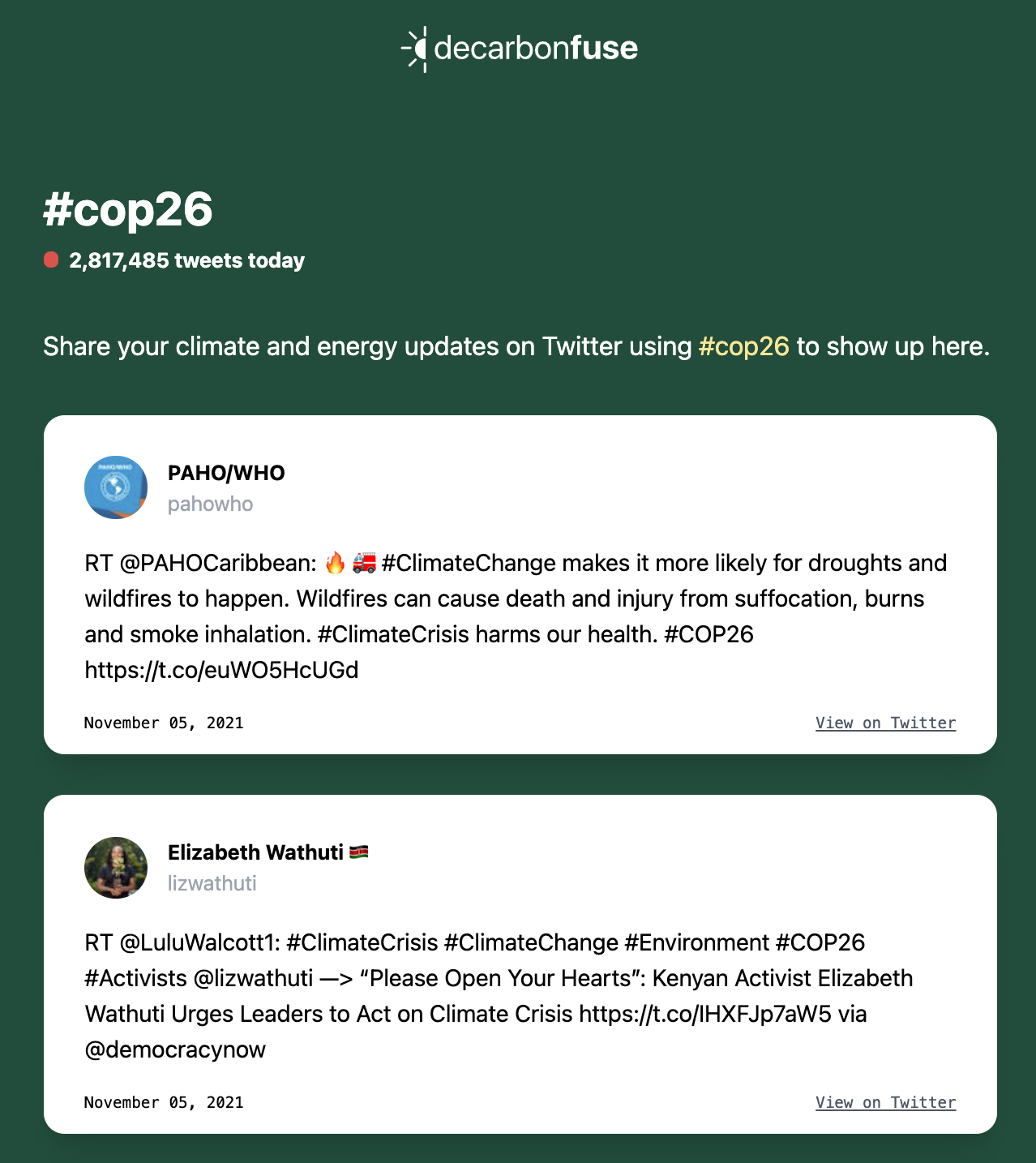Select the lizwathuti username handle
This screenshot has height=1163, width=1036.
click(212, 883)
